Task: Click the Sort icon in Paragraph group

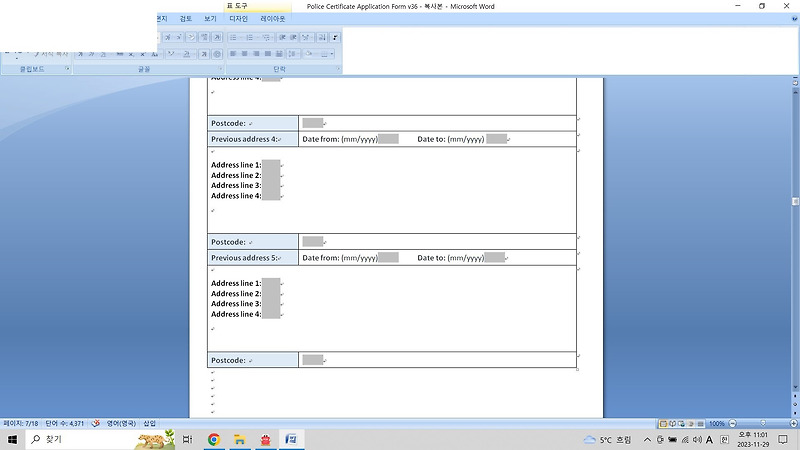Action: pyautogui.click(x=321, y=37)
